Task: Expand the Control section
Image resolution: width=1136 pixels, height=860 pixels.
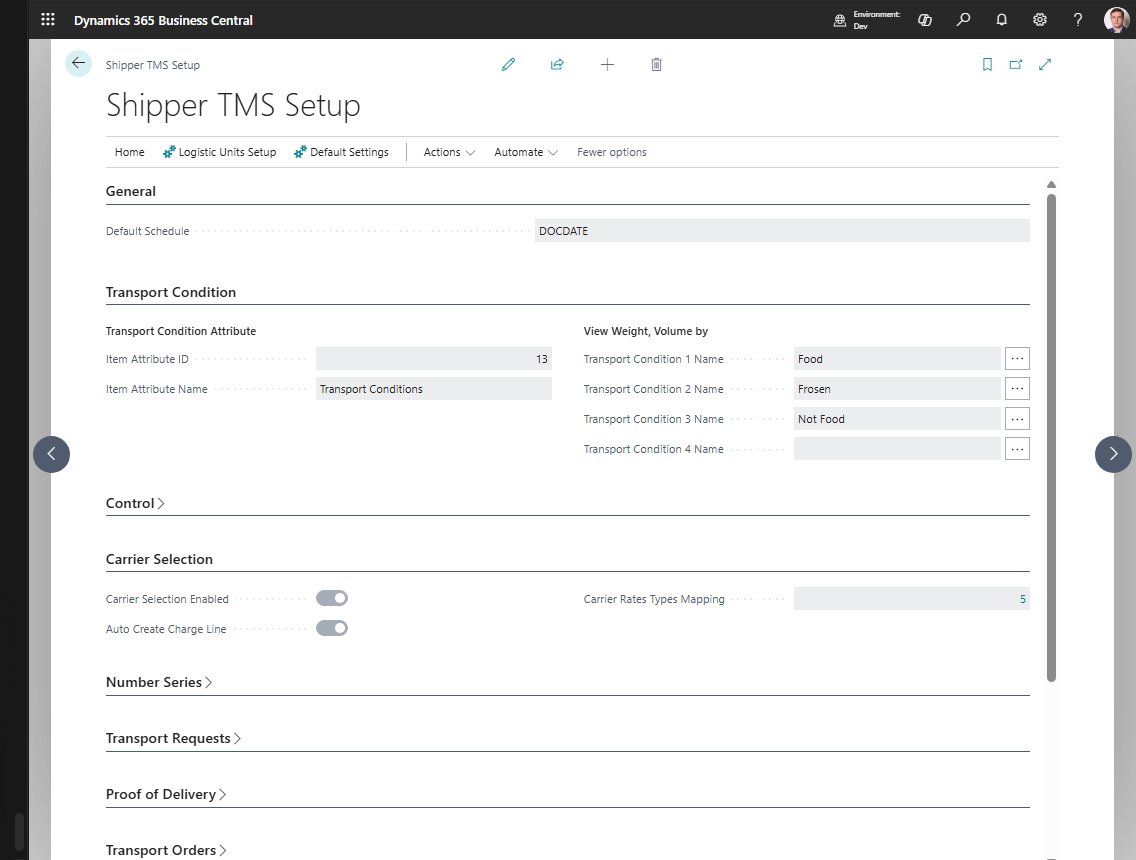Action: click(135, 503)
